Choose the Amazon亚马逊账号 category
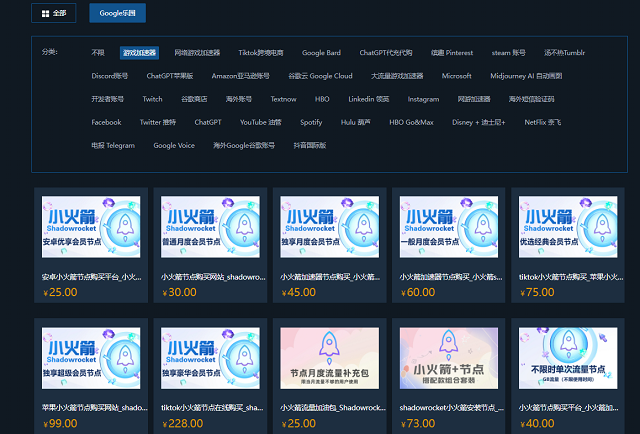The width and height of the screenshot is (640, 434). (x=240, y=76)
